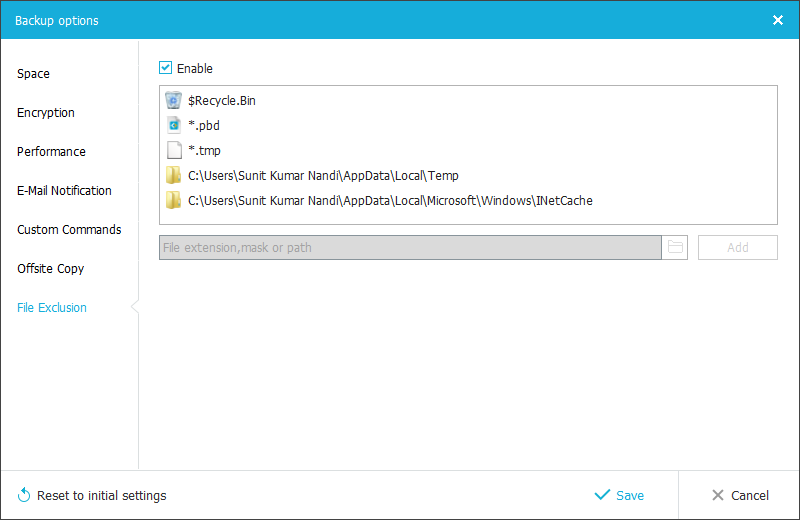Viewport: 800px width, 520px height.
Task: Click the reset circular arrow icon
Action: pos(24,495)
